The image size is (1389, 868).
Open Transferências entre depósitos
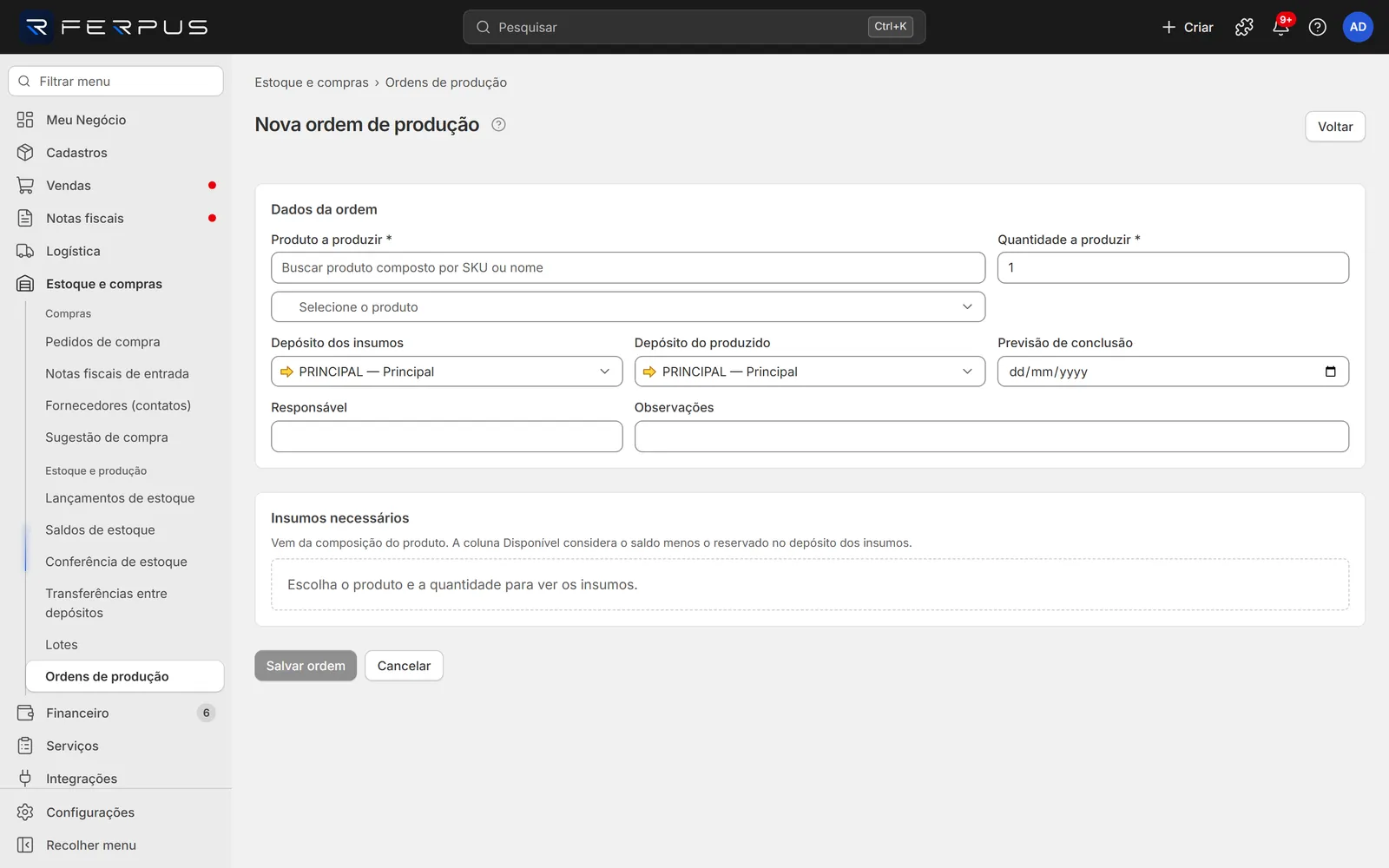[106, 603]
